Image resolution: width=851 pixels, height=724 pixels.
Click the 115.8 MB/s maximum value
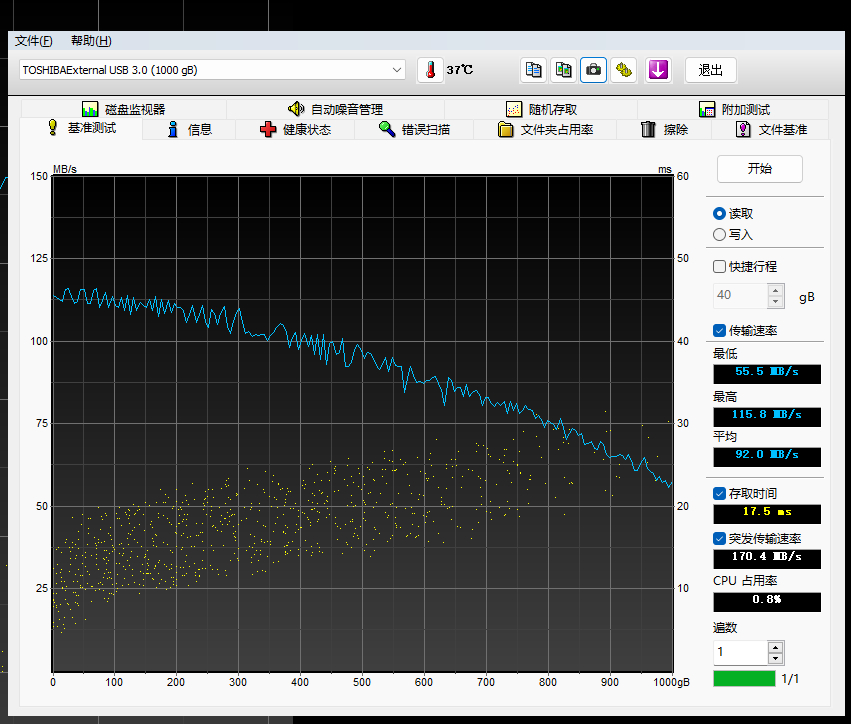point(767,416)
